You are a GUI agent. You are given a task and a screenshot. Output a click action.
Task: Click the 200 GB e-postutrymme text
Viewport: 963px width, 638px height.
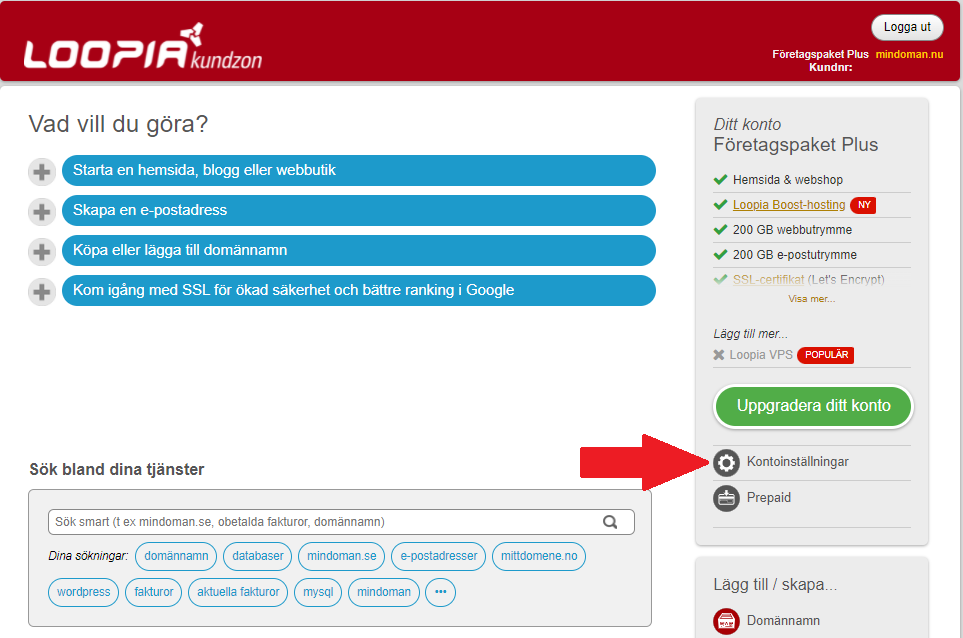pyautogui.click(x=795, y=254)
